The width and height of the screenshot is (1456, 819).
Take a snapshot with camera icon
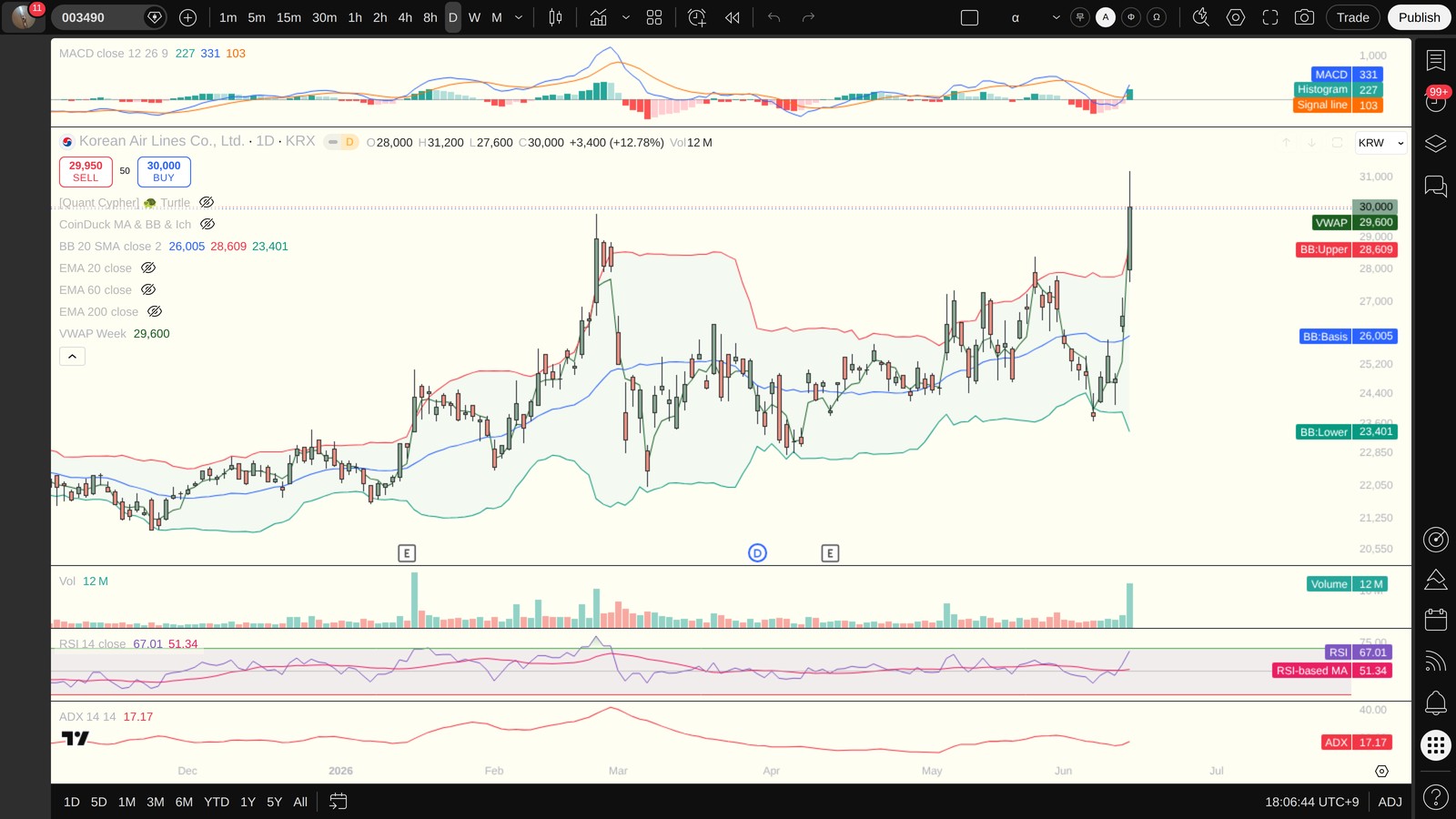pos(1304,17)
